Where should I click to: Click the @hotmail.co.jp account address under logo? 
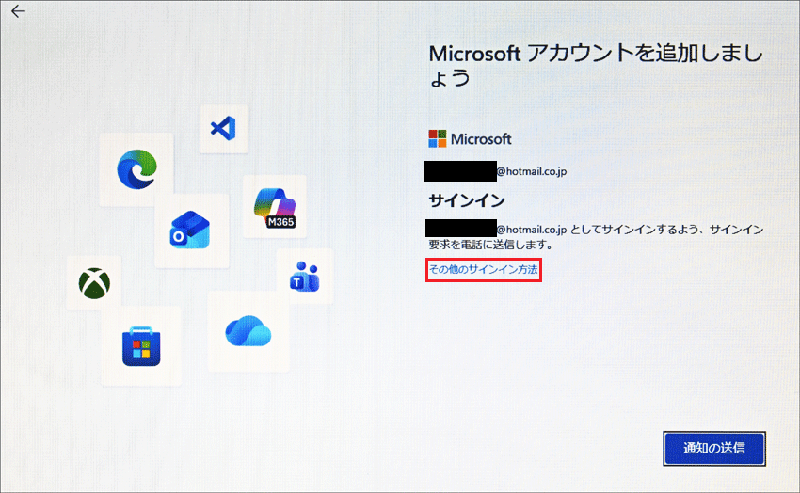pos(496,171)
